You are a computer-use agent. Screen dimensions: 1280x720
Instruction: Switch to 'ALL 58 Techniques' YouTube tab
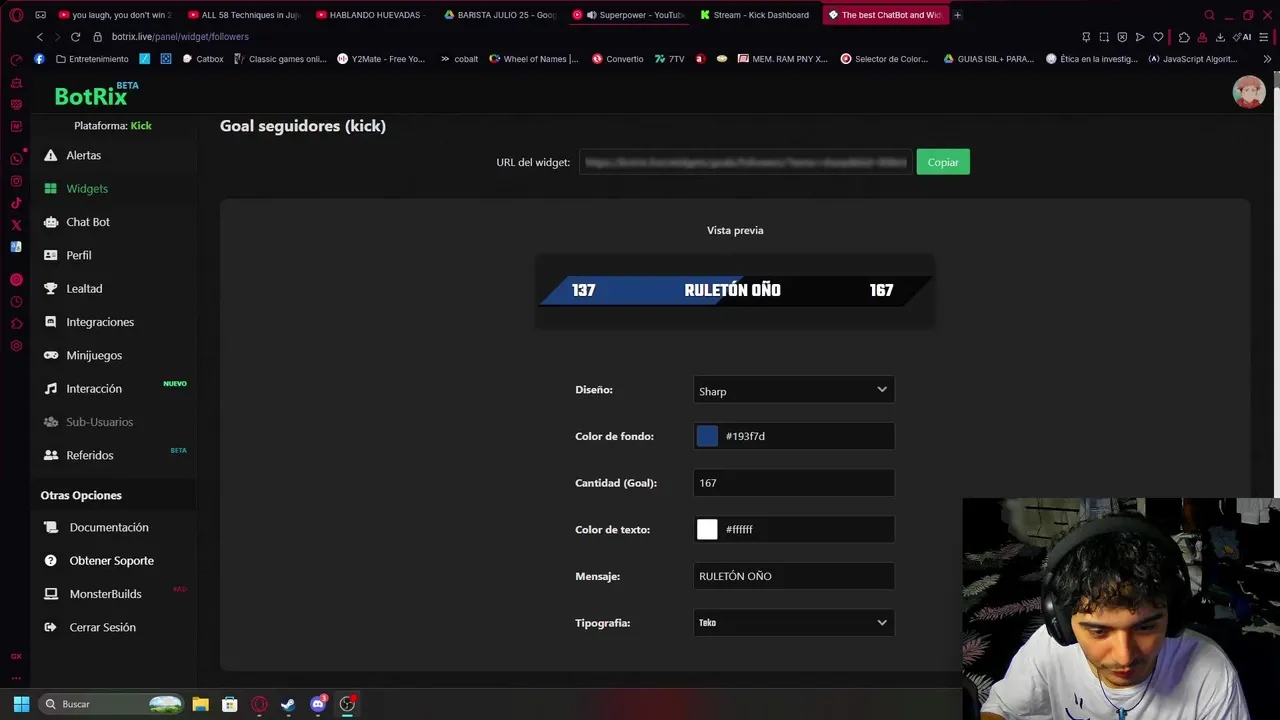243,15
